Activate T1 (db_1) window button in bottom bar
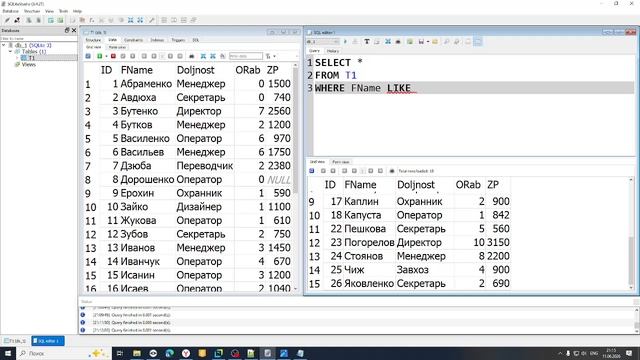Image resolution: width=640 pixels, height=360 pixels. click(x=16, y=341)
